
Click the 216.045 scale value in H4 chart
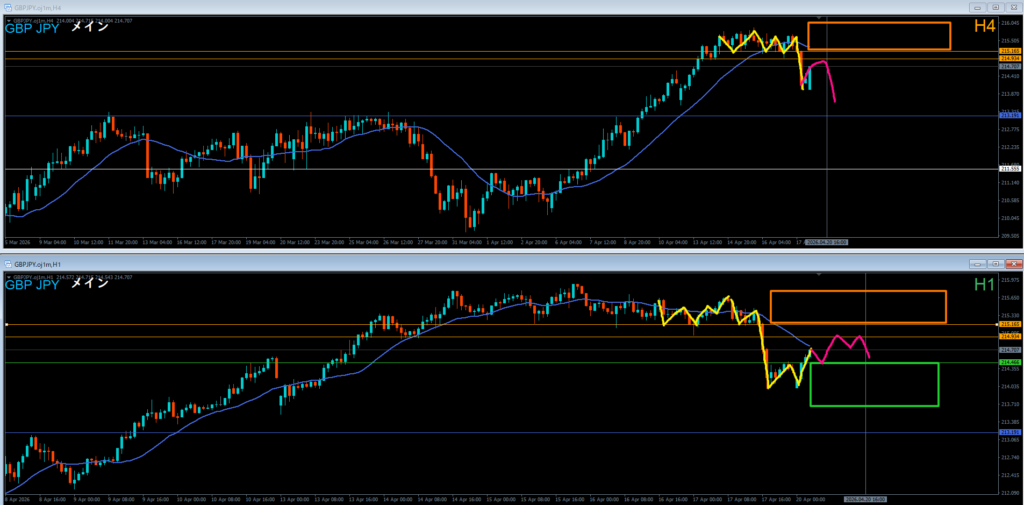tap(1010, 23)
